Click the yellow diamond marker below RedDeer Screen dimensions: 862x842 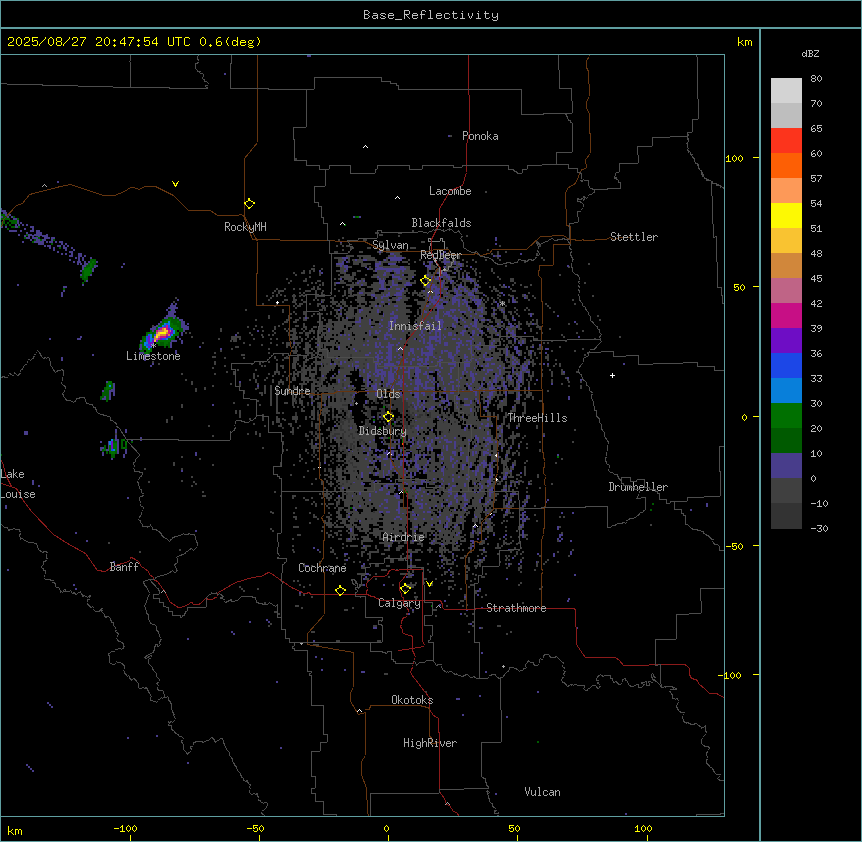(x=426, y=281)
